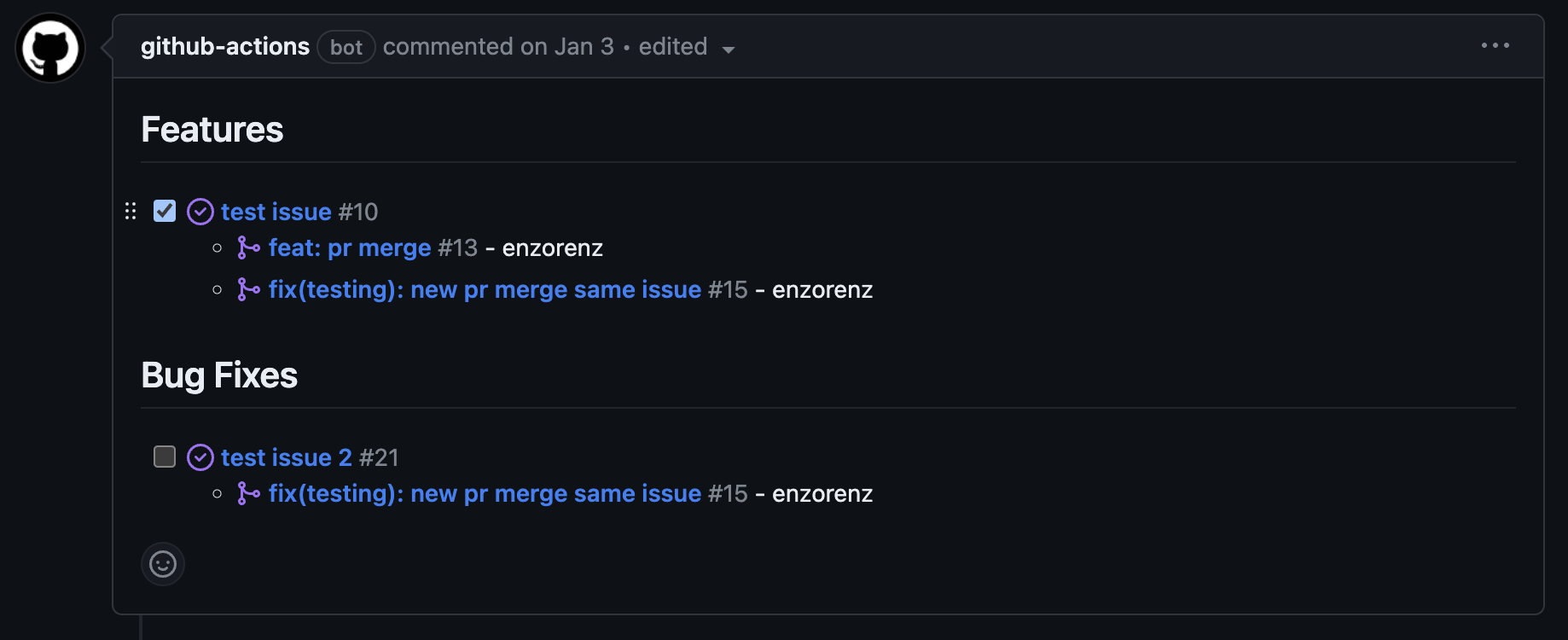Grab the drag handle beside the checked task
Image resolution: width=1568 pixels, height=640 pixels.
130,211
